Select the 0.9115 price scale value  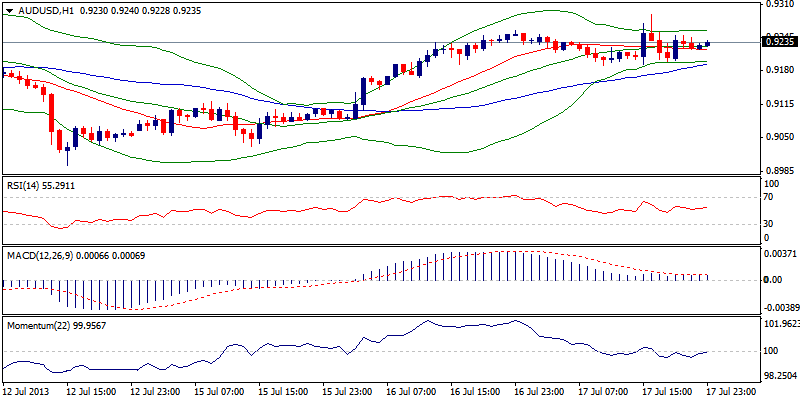(x=776, y=104)
